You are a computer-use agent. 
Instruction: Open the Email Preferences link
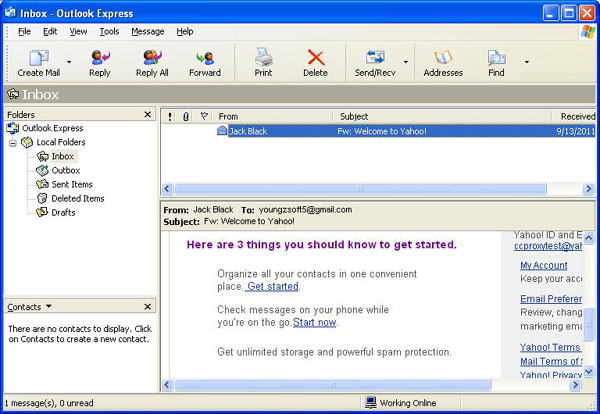pos(551,299)
